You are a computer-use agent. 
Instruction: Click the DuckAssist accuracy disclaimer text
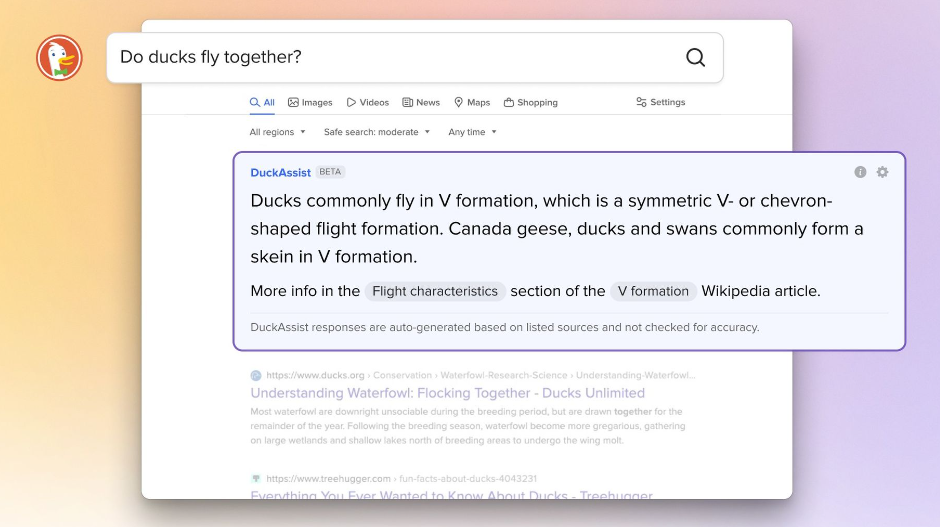(x=505, y=327)
